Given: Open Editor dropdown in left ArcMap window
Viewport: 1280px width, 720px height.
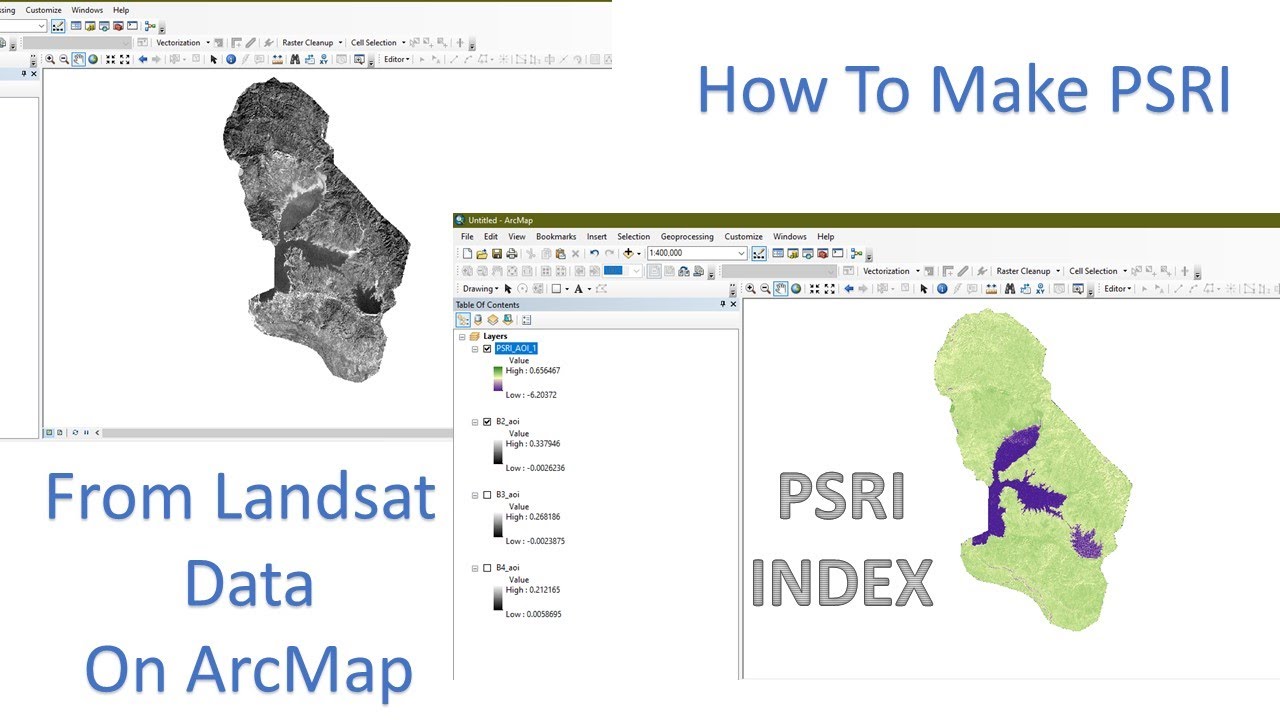Looking at the screenshot, I should pyautogui.click(x=397, y=59).
